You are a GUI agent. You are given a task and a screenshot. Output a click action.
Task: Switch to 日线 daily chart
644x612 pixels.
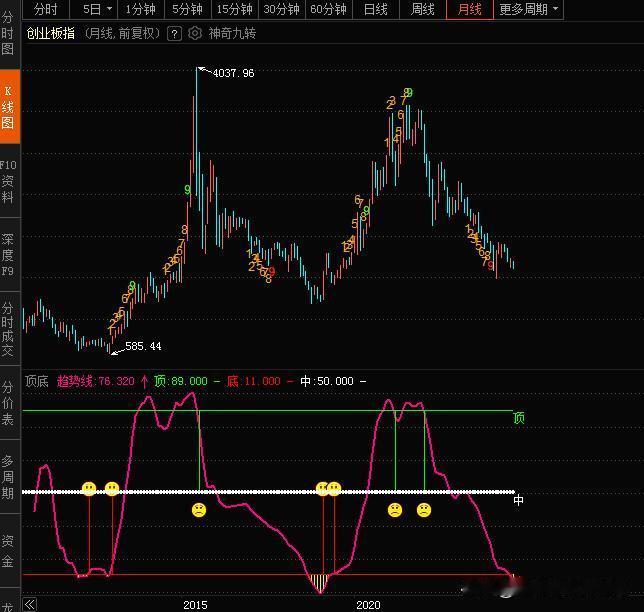click(375, 9)
